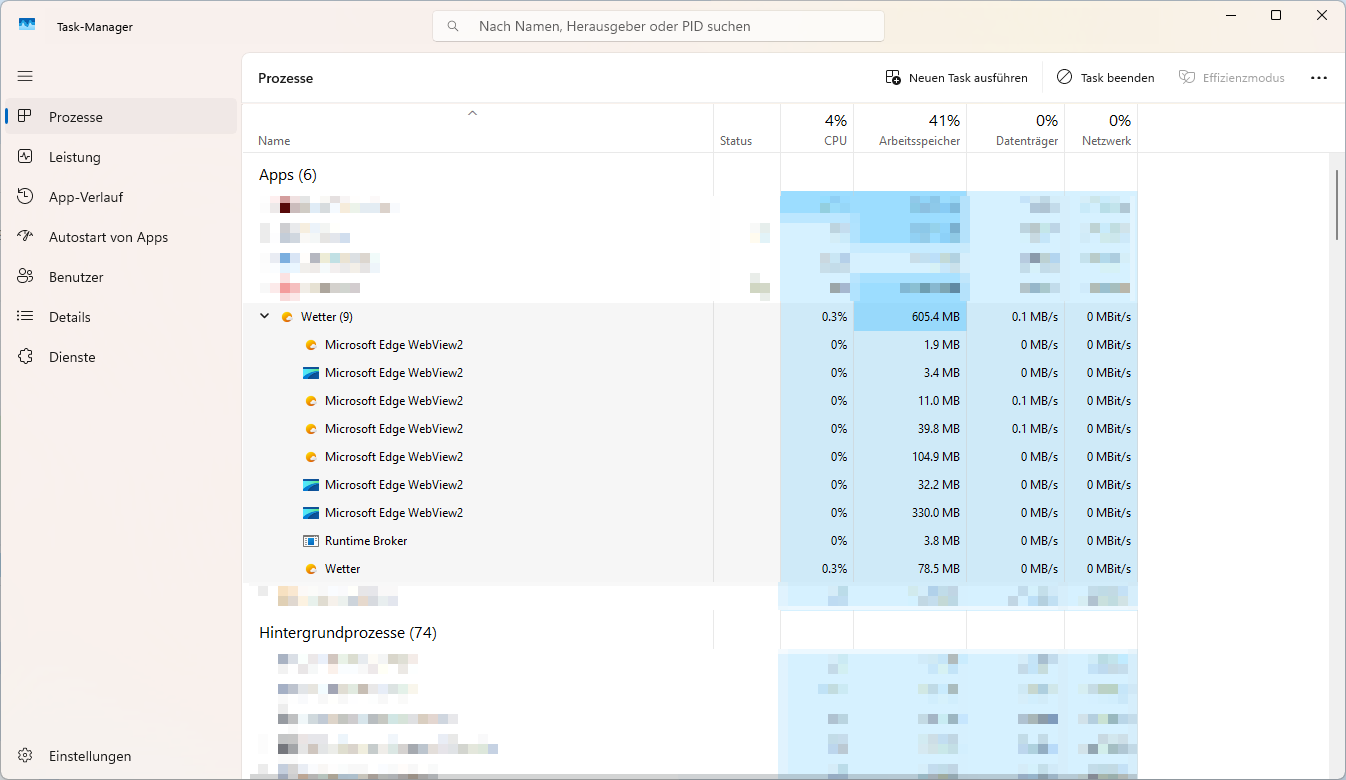The width and height of the screenshot is (1346, 780).
Task: Go to Benutzer page
Action: (x=121, y=277)
